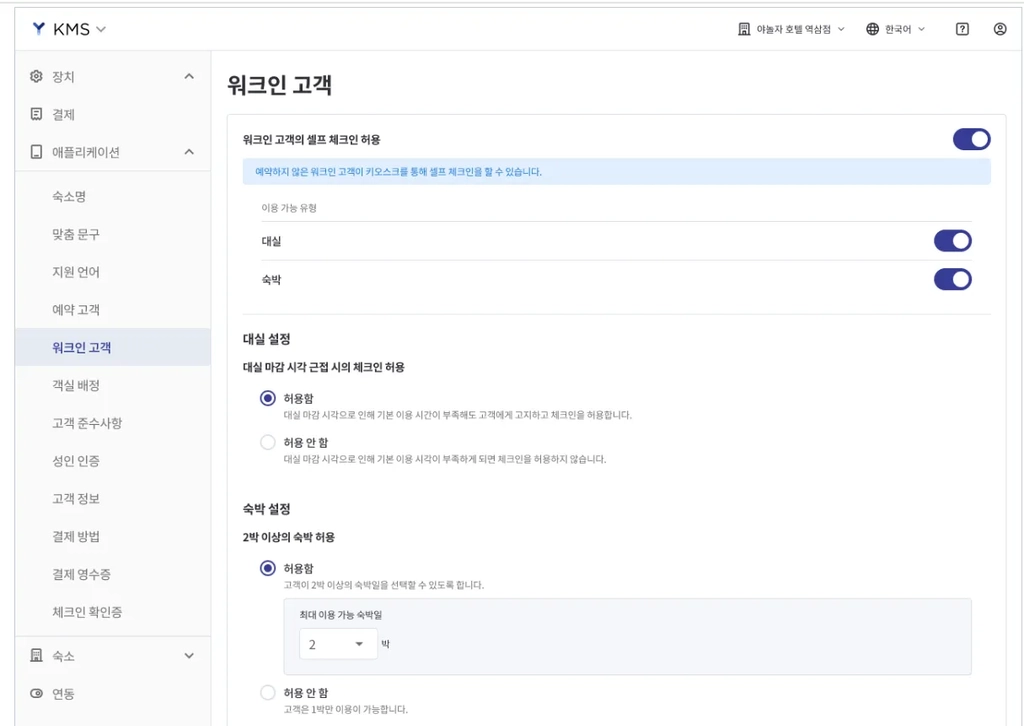This screenshot has width=1024, height=726.
Task: Open the 야놀자 호텔 역삼점 property dropdown
Action: pos(792,29)
